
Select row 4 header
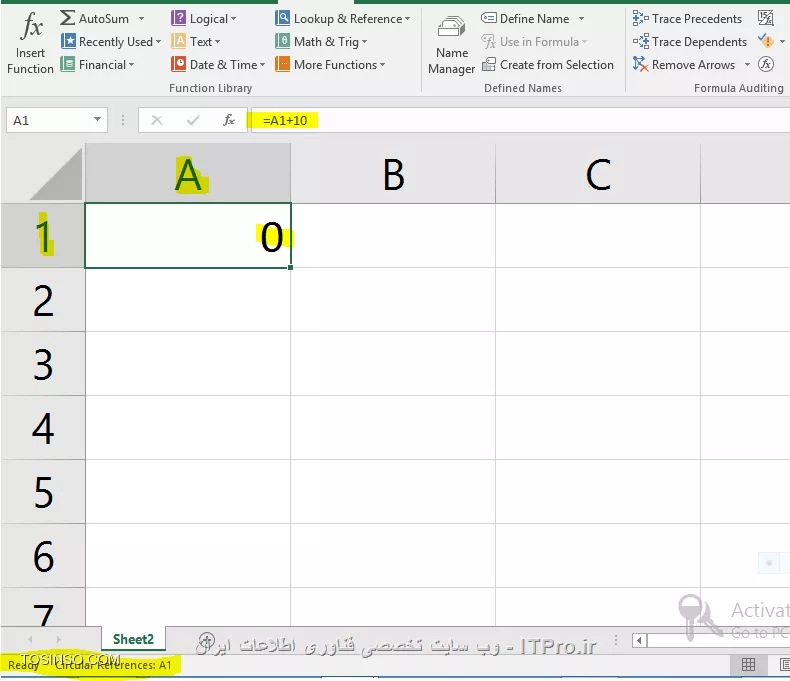click(x=43, y=428)
